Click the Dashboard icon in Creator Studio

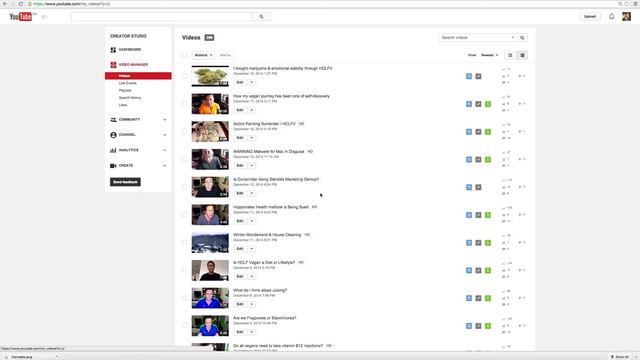pos(113,50)
